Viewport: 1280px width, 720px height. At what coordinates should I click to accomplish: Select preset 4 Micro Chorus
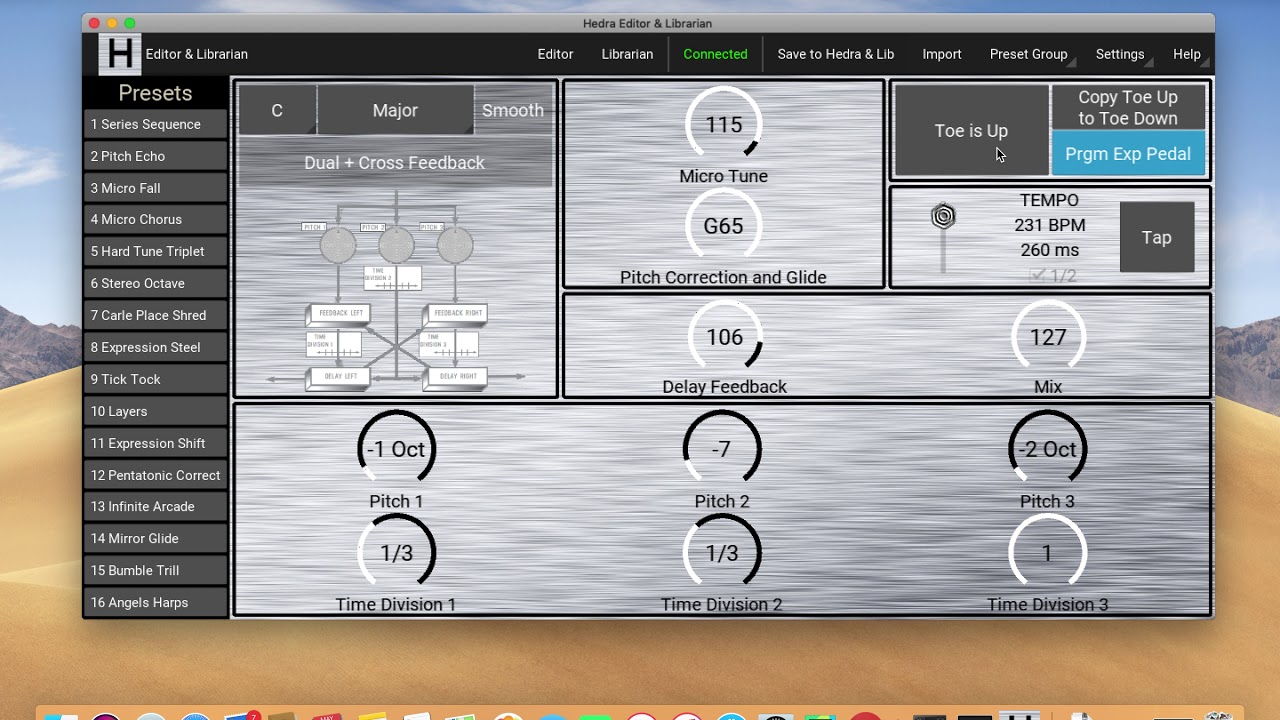coord(156,219)
